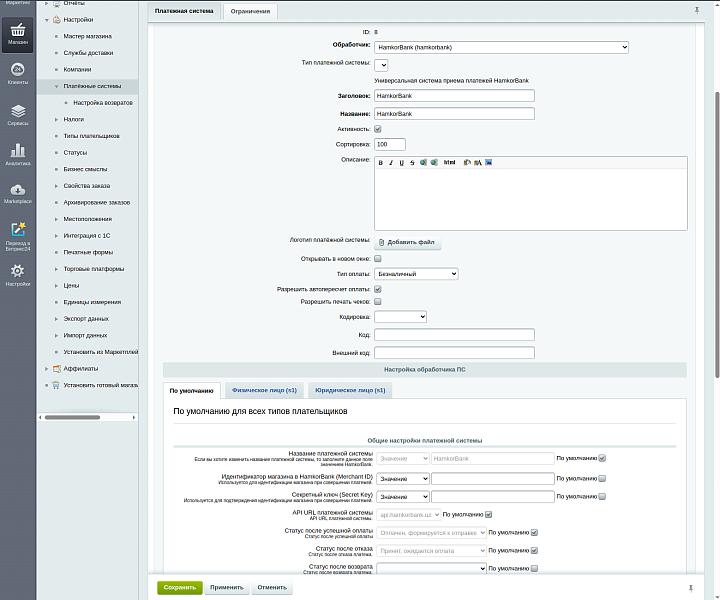Image resolution: width=720 pixels, height=600 pixels.
Task: Go to Аналитика in left sidebar
Action: pos(18,153)
